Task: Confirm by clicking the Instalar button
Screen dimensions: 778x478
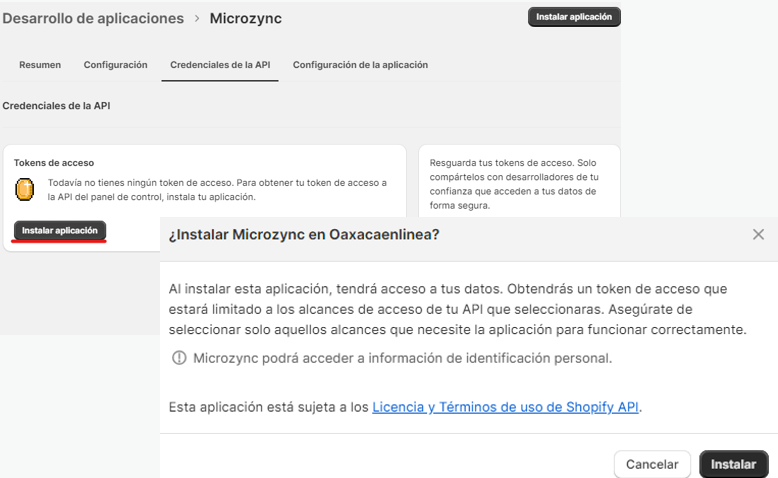Action: (x=733, y=464)
